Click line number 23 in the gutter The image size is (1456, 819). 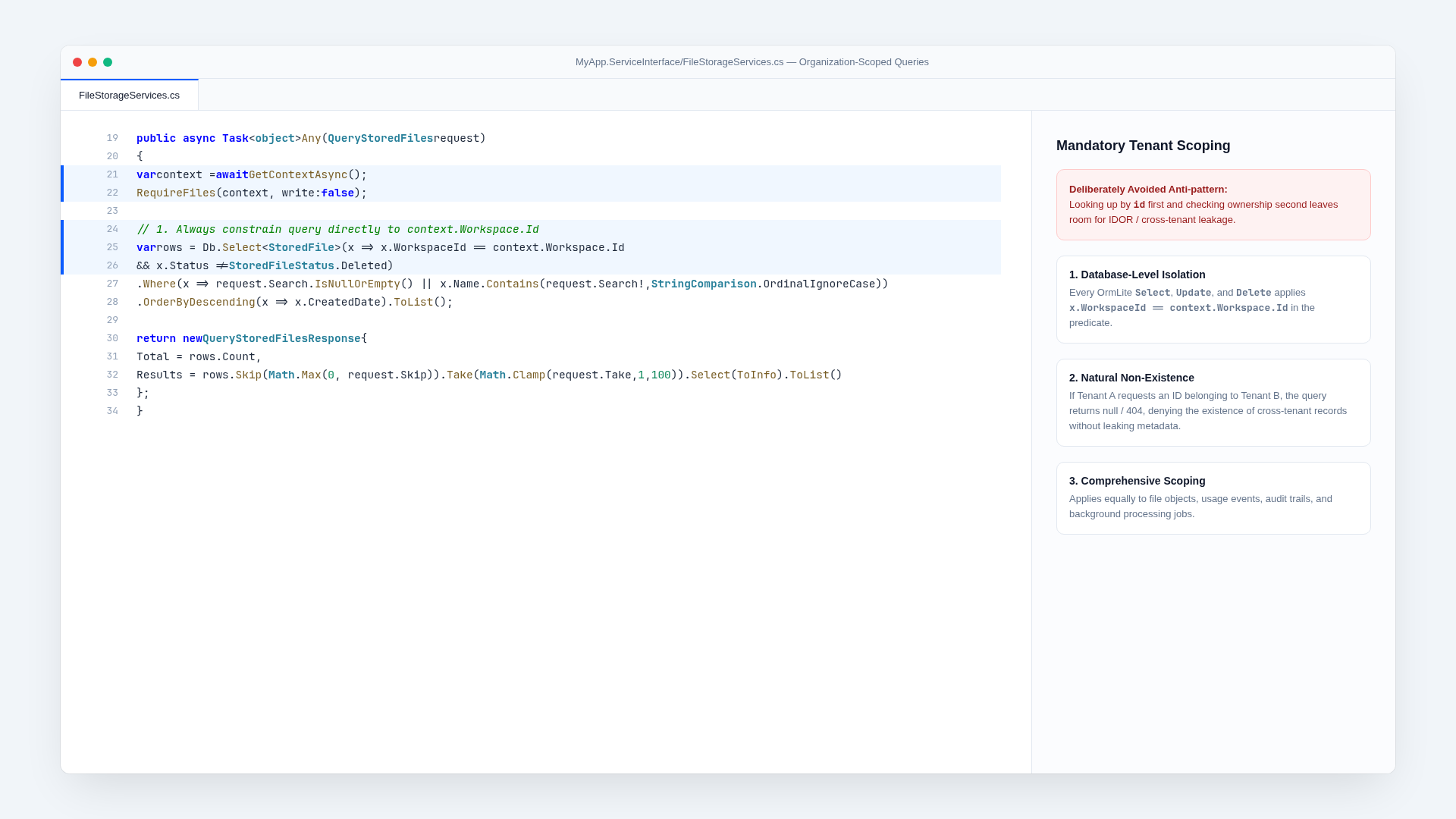coord(112,211)
